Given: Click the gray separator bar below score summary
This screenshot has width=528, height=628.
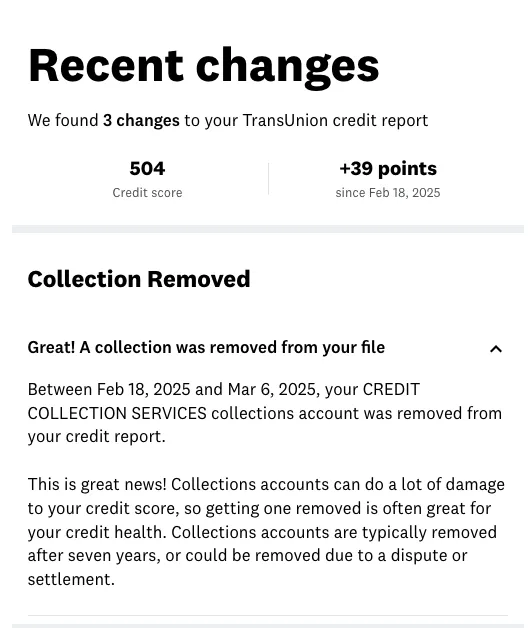Looking at the screenshot, I should click(x=268, y=229).
